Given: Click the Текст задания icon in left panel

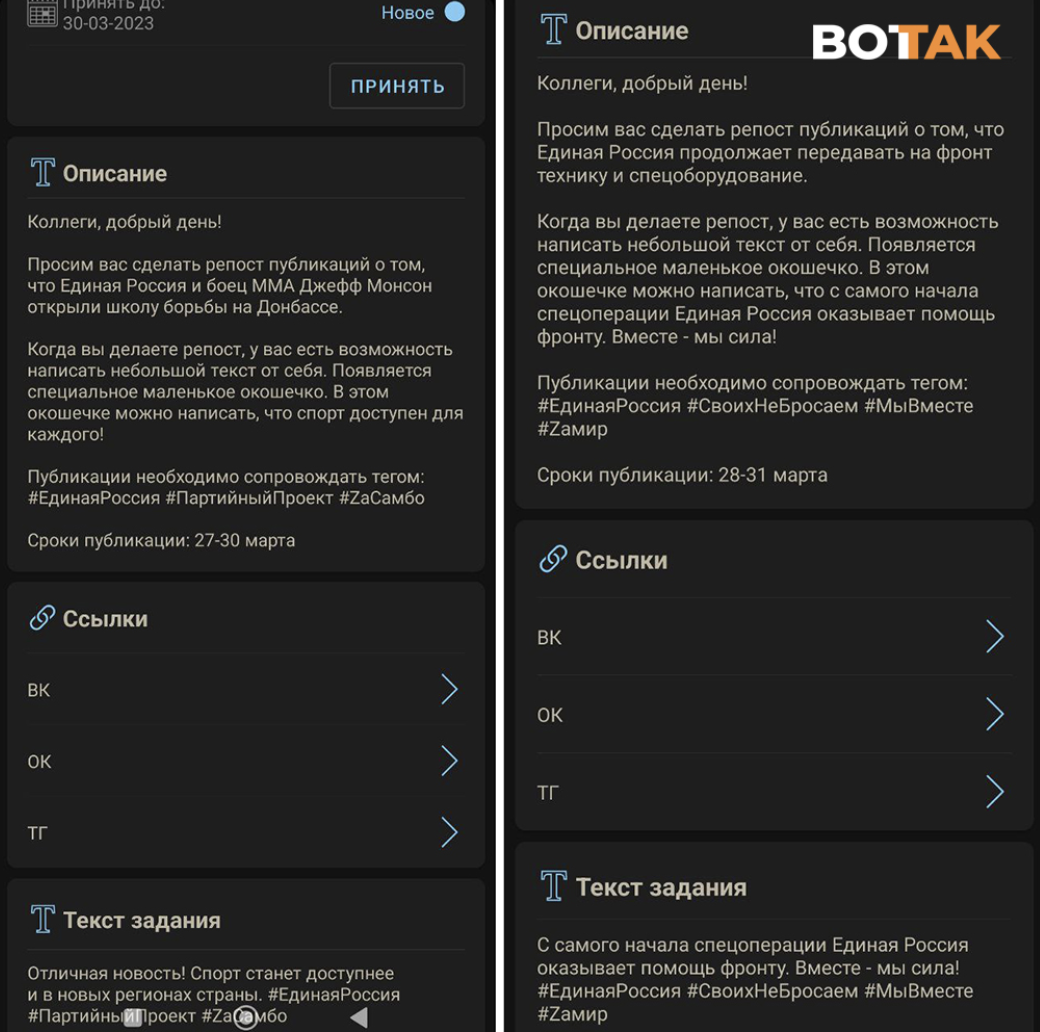Looking at the screenshot, I should 42,919.
